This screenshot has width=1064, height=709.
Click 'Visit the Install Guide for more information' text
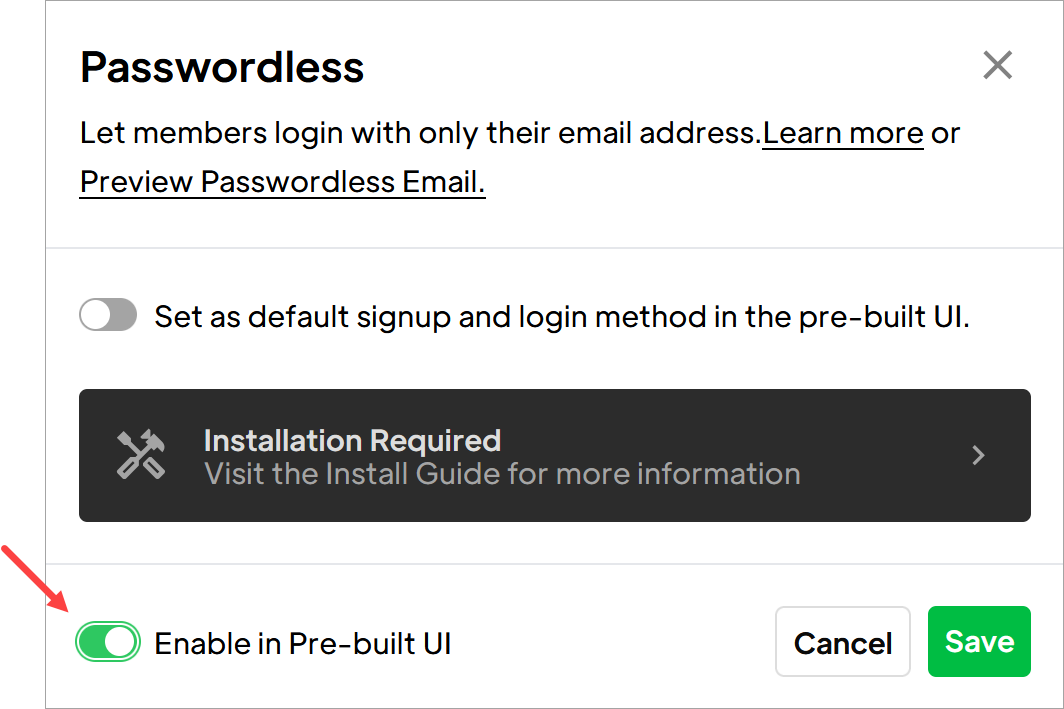pos(502,474)
